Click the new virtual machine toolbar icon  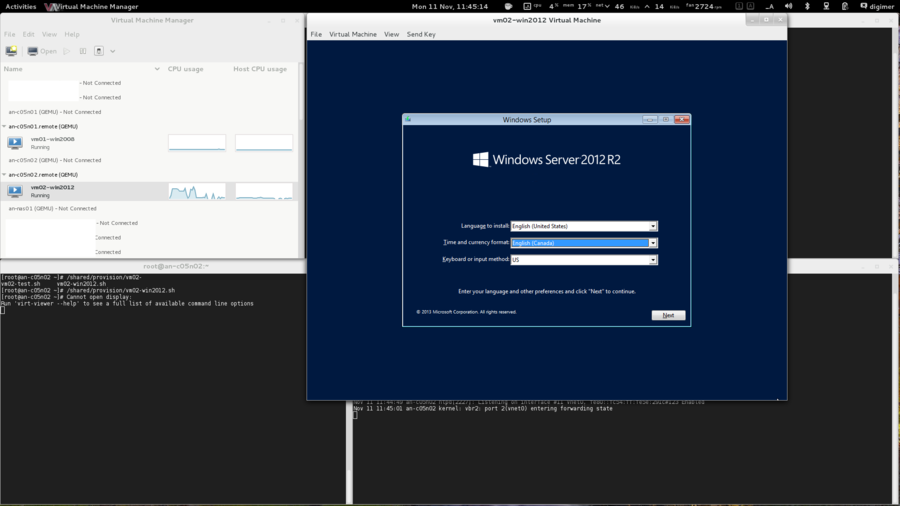(11, 51)
